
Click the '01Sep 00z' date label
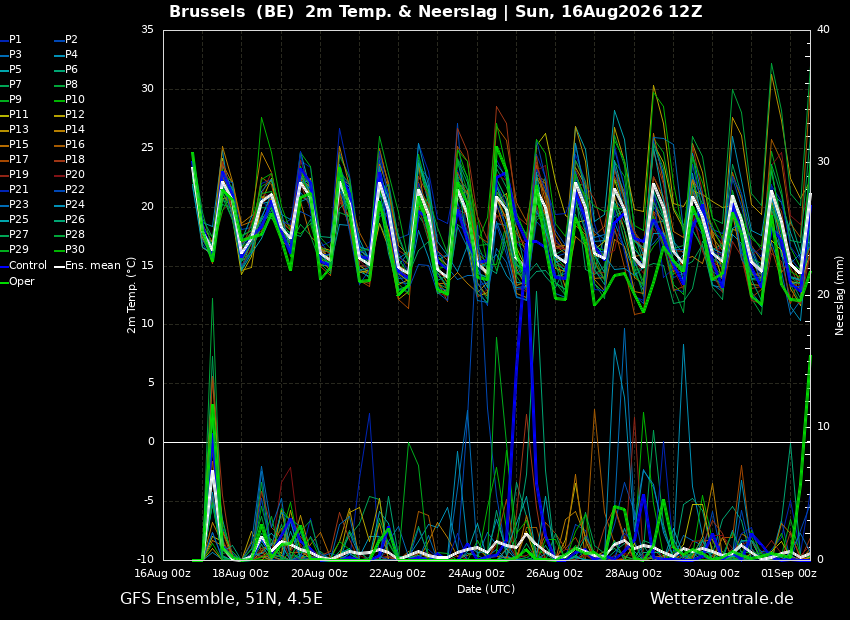789,573
